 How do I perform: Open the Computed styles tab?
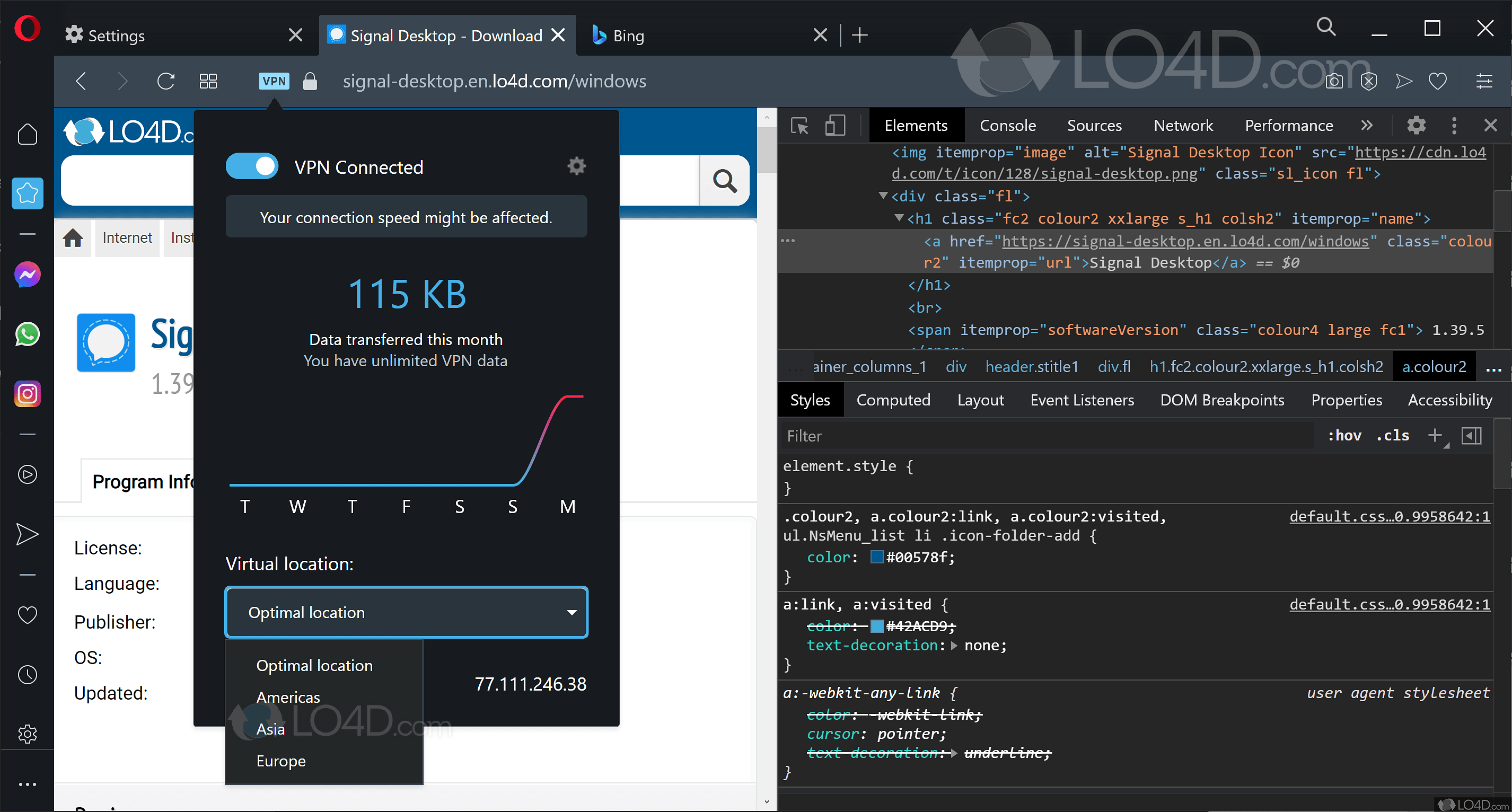pos(893,400)
